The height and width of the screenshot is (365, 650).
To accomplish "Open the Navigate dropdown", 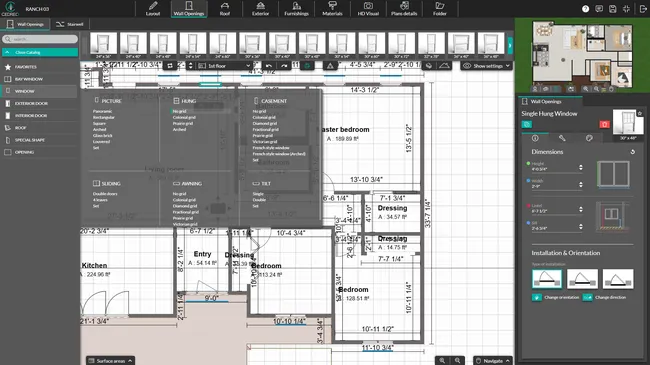I will pyautogui.click(x=492, y=360).
